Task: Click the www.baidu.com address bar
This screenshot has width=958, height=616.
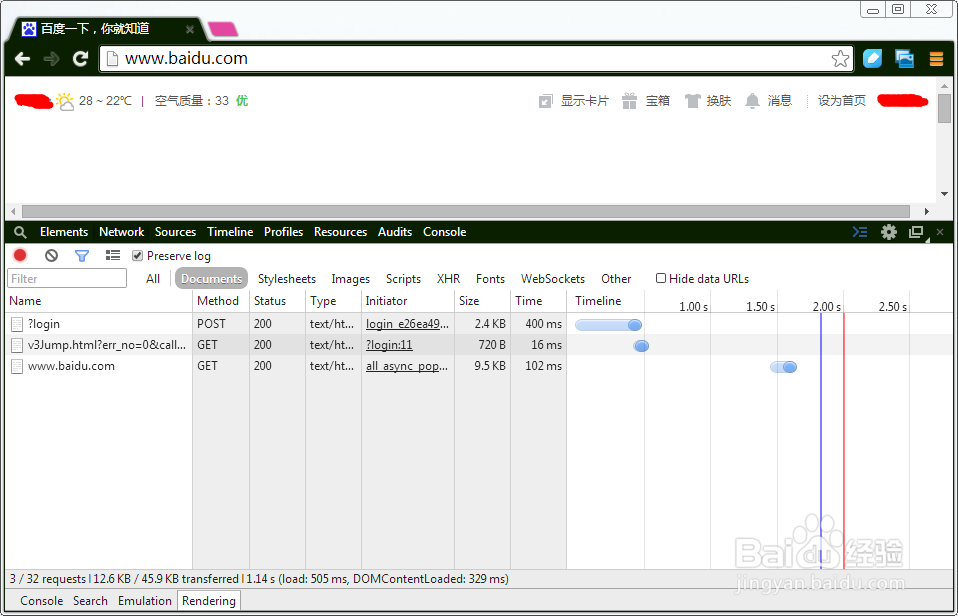Action: pyautogui.click(x=477, y=59)
